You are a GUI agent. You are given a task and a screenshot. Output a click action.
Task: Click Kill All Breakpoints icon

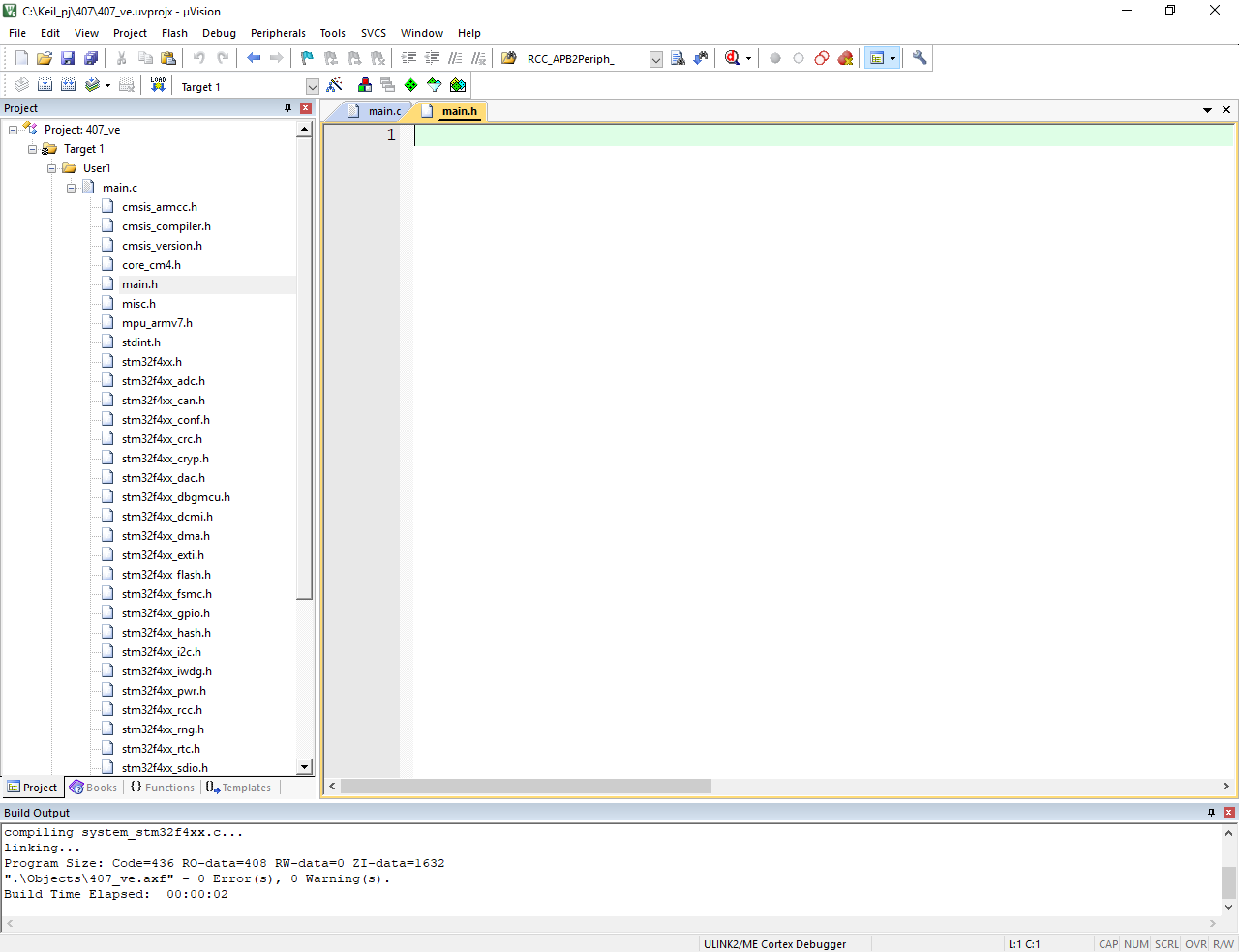845,58
